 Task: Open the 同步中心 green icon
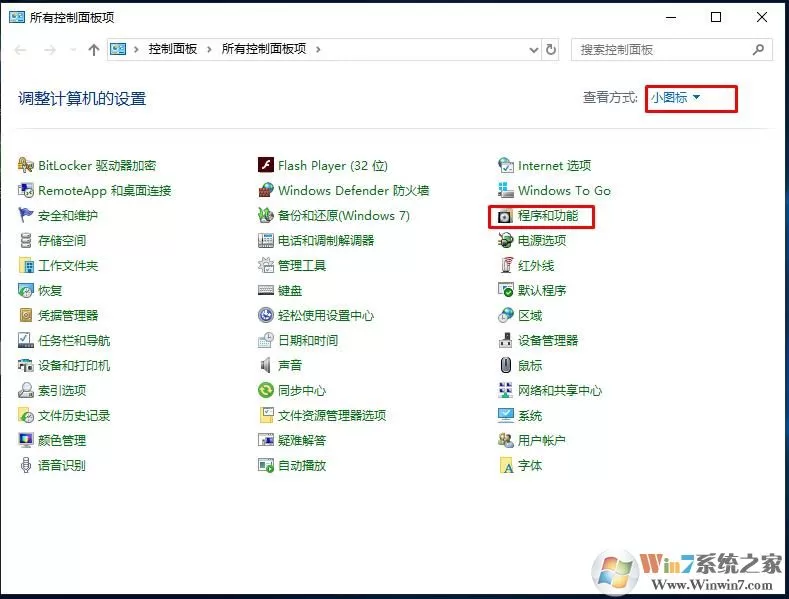tap(266, 390)
